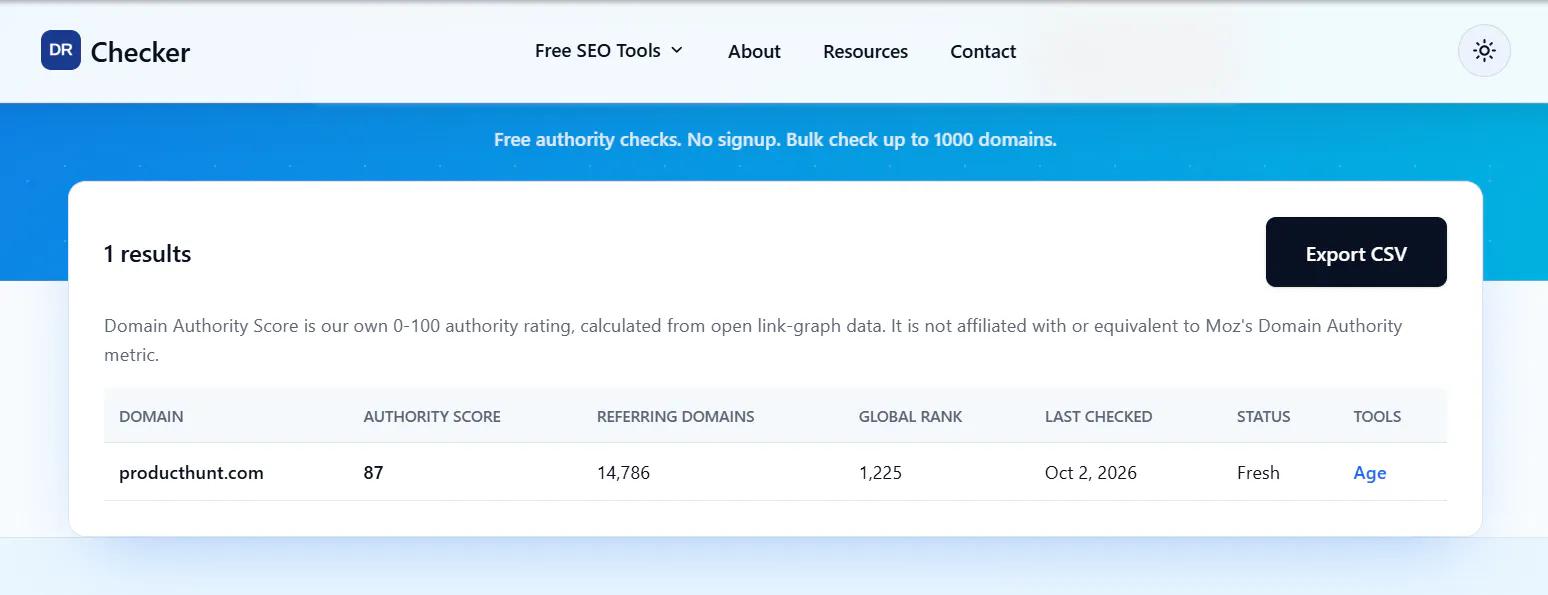Click the Fresh status cell
This screenshot has height=595, width=1548.
point(1258,473)
